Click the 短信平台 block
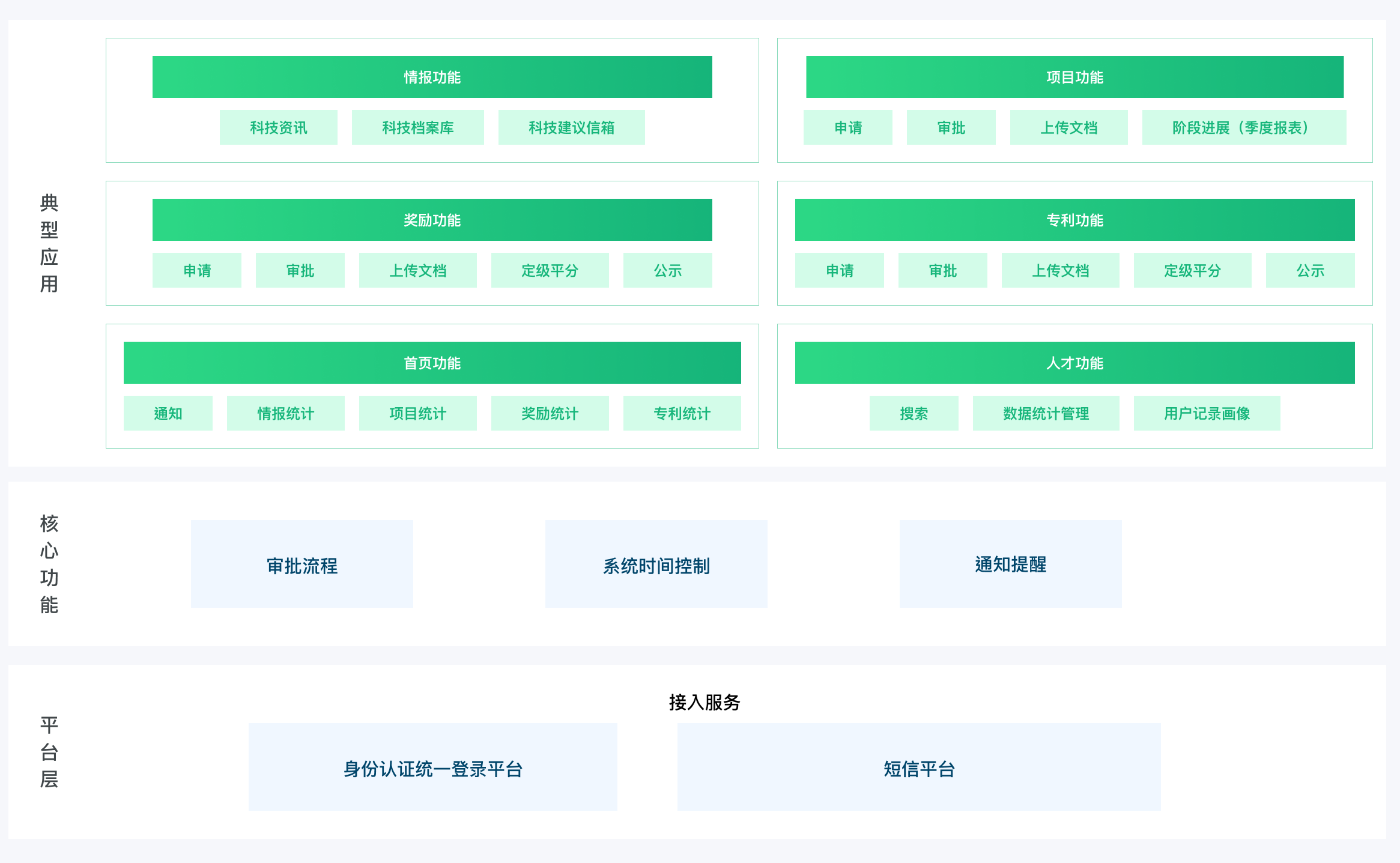The width and height of the screenshot is (1400, 863). pos(918,767)
